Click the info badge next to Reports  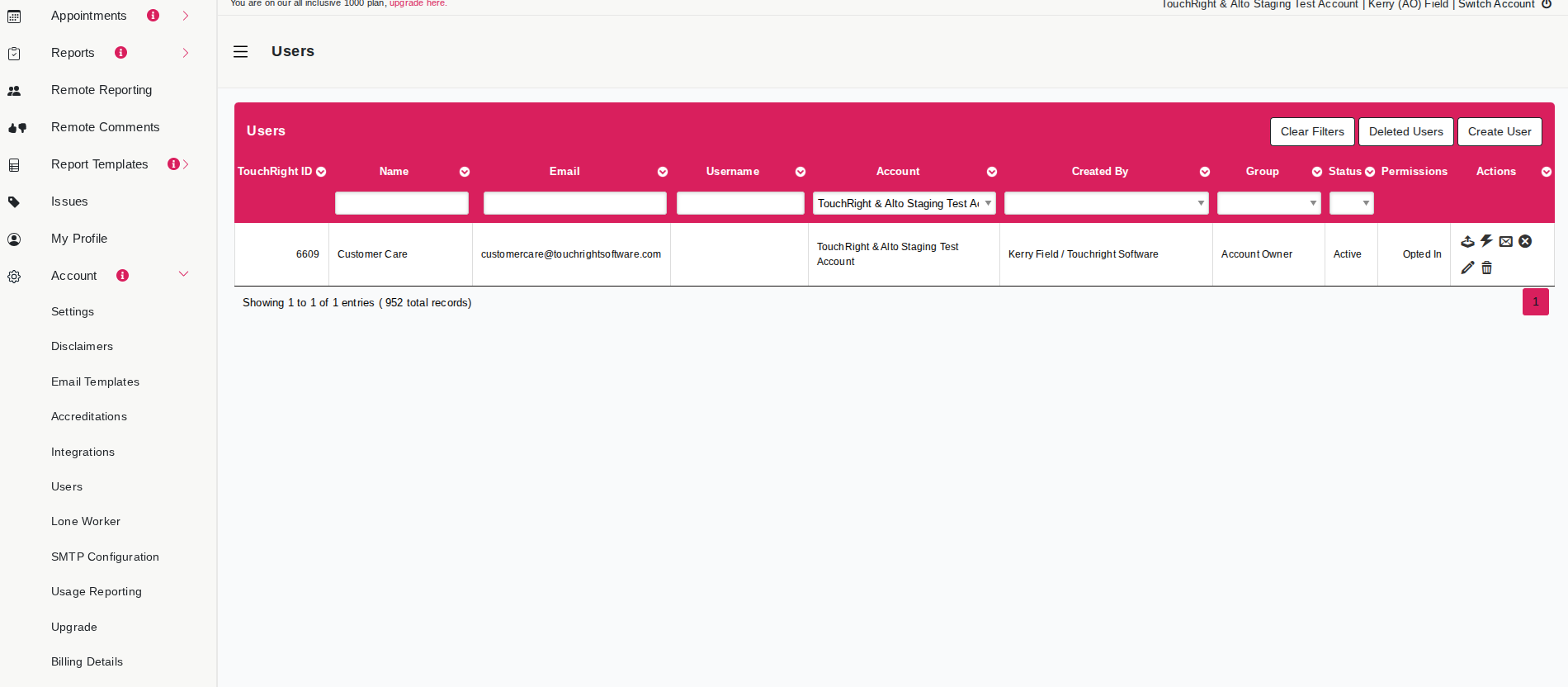coord(121,53)
